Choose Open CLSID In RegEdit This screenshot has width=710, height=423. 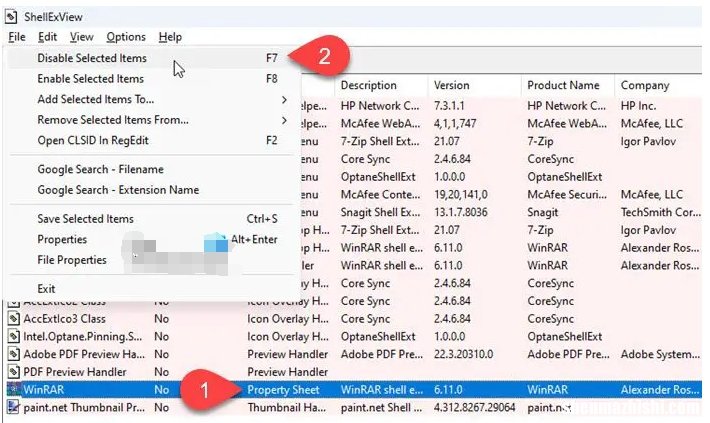pos(153,140)
